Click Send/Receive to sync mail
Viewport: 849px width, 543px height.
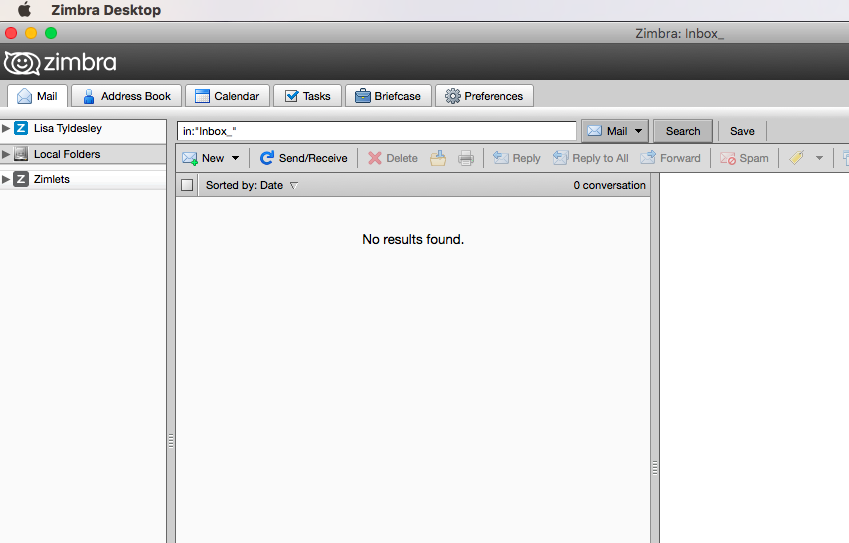pyautogui.click(x=304, y=158)
